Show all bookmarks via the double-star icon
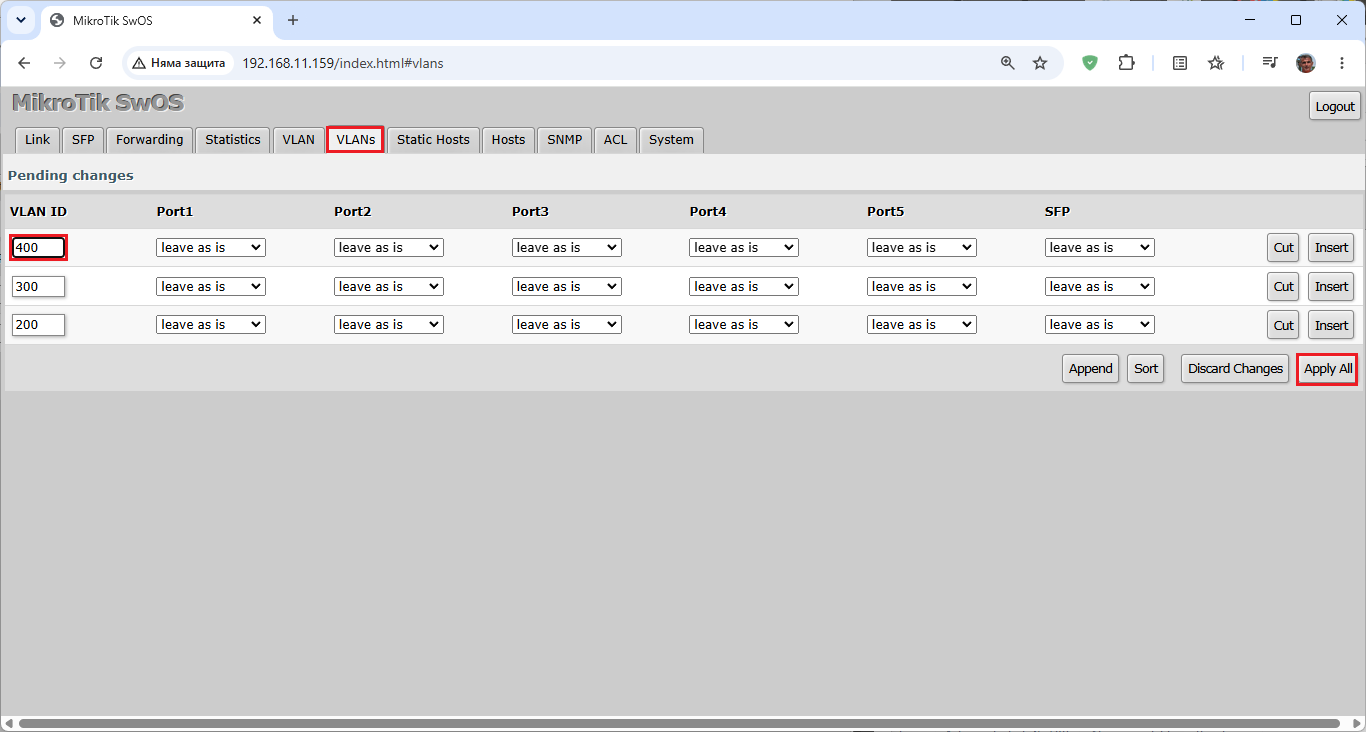 [1216, 63]
